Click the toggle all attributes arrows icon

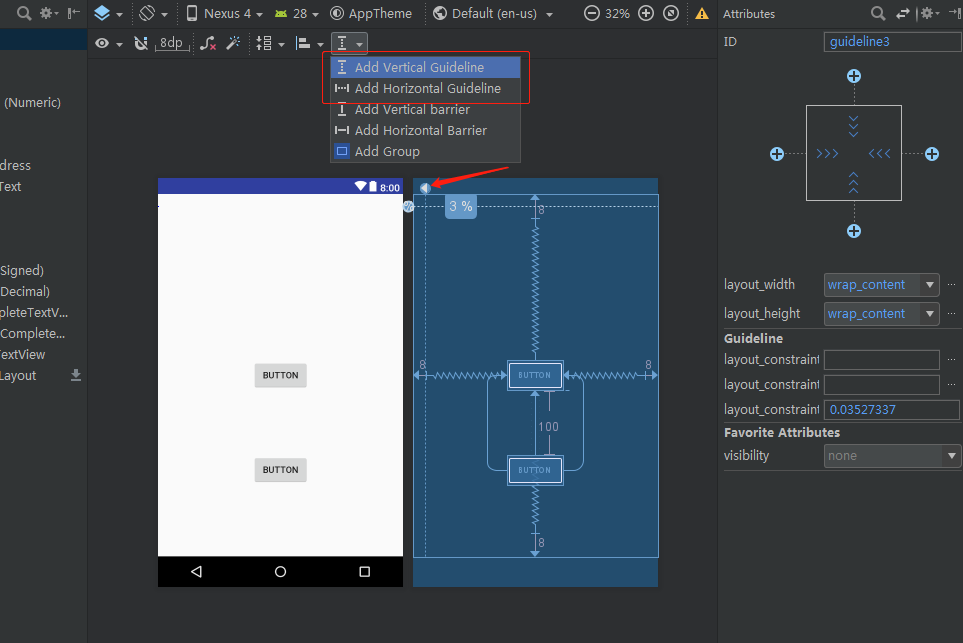(903, 13)
